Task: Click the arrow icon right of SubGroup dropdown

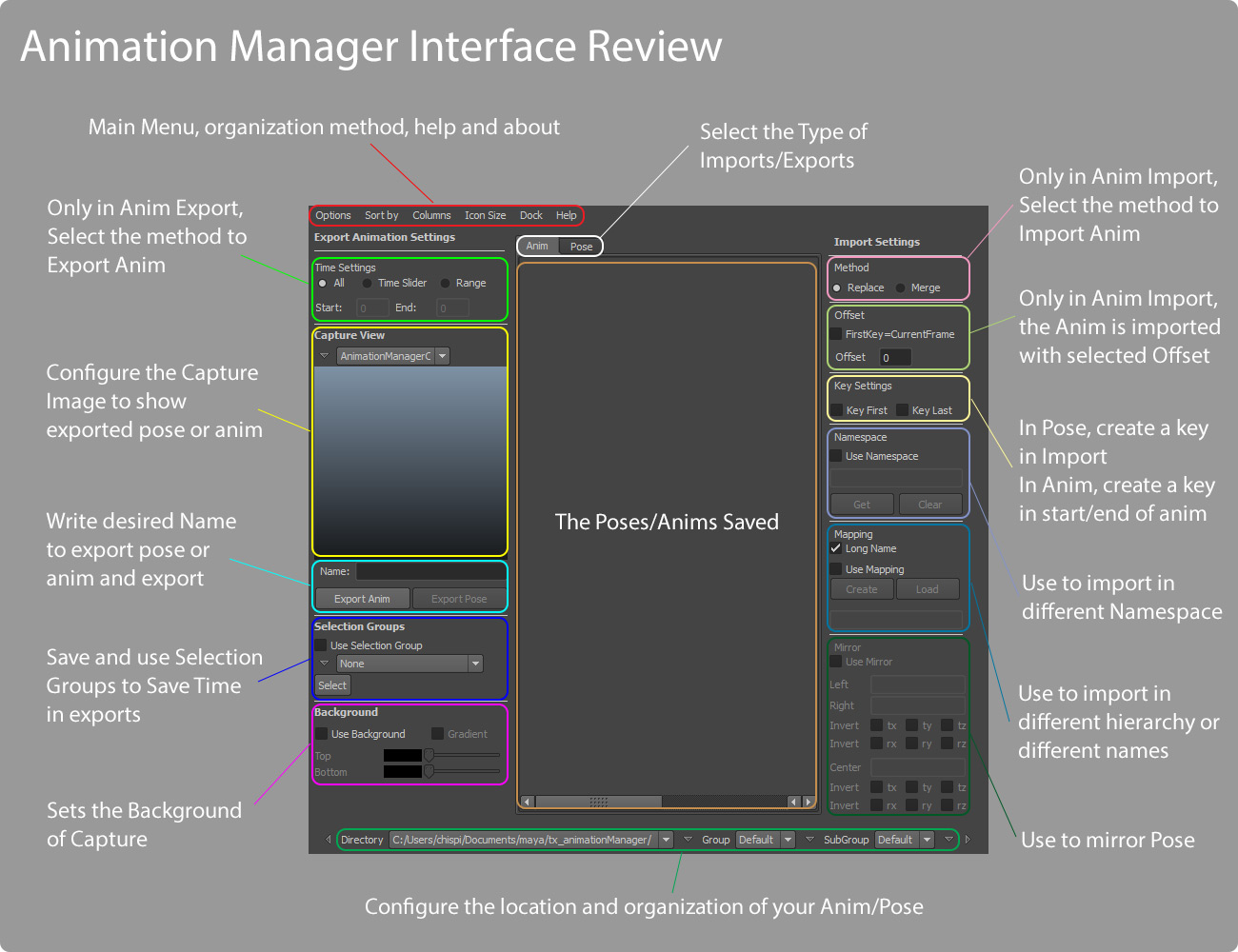Action: (x=948, y=840)
